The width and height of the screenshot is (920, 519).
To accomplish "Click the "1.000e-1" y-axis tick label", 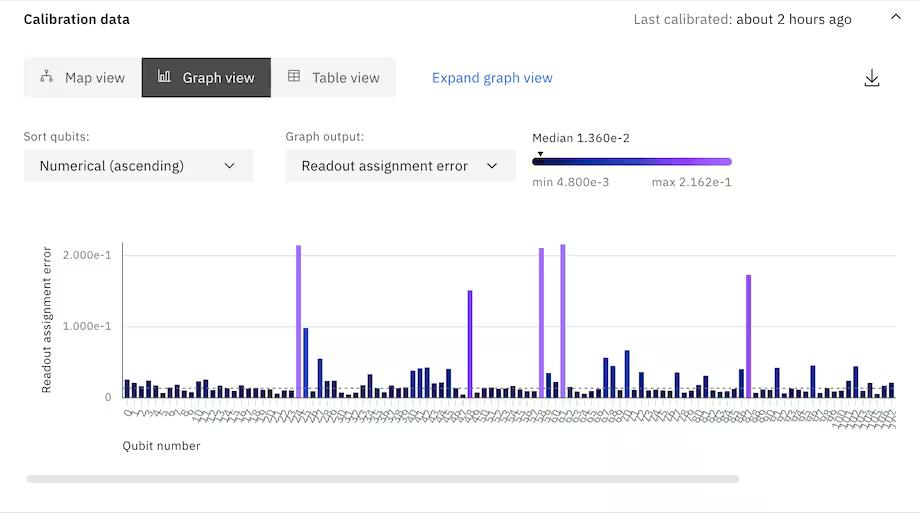I will coord(87,326).
